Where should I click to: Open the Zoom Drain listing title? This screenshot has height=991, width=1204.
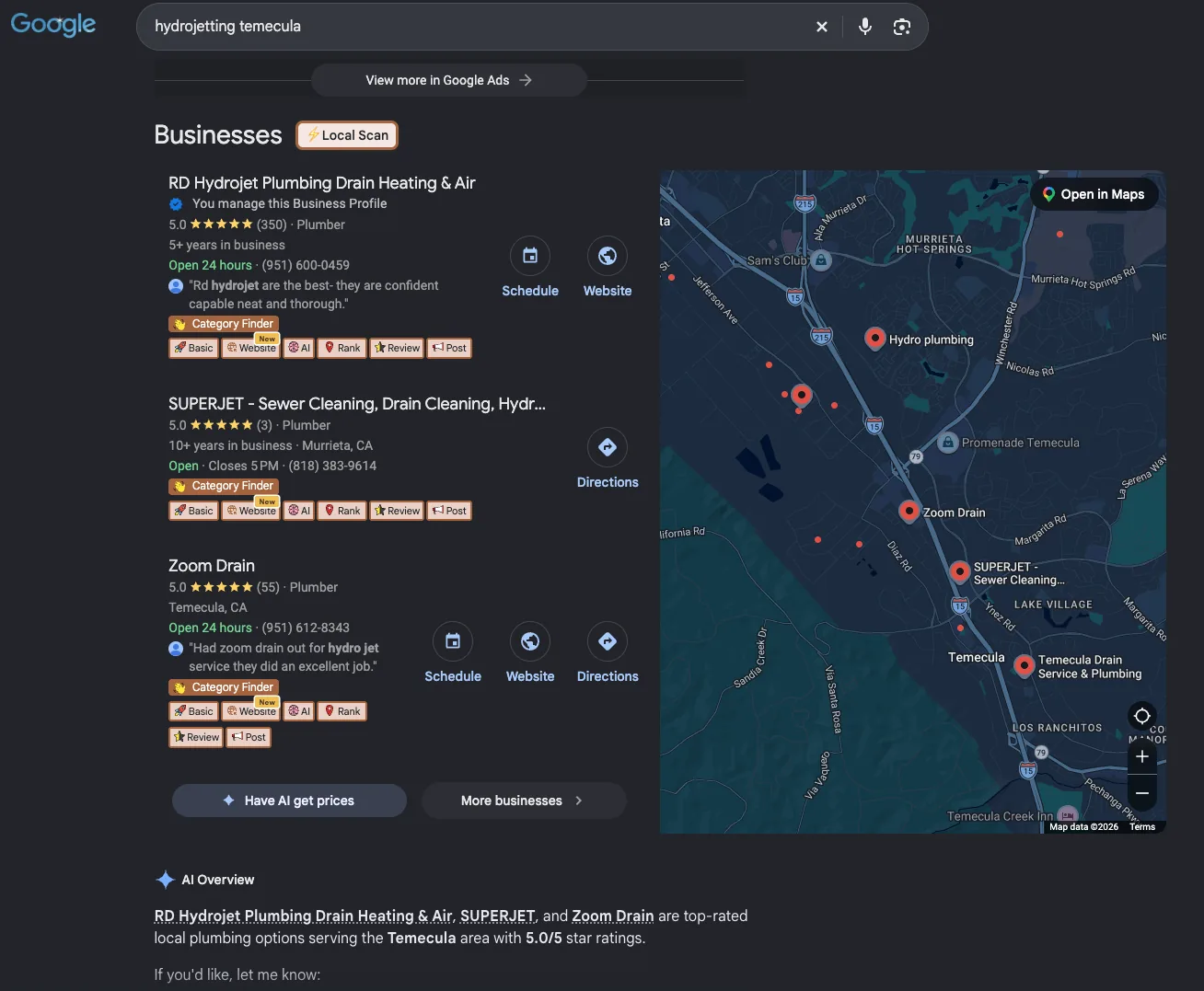tap(212, 566)
